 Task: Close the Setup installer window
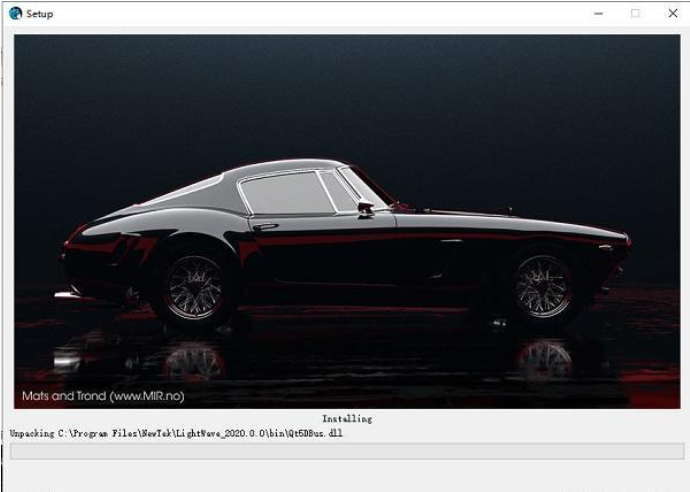pos(673,14)
